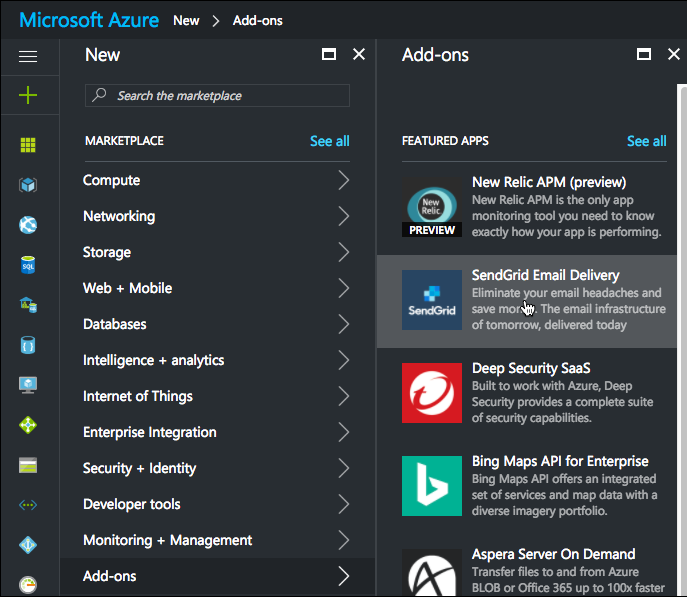The width and height of the screenshot is (687, 601).
Task: Open Virtual machines monitor icon
Action: [x=28, y=385]
